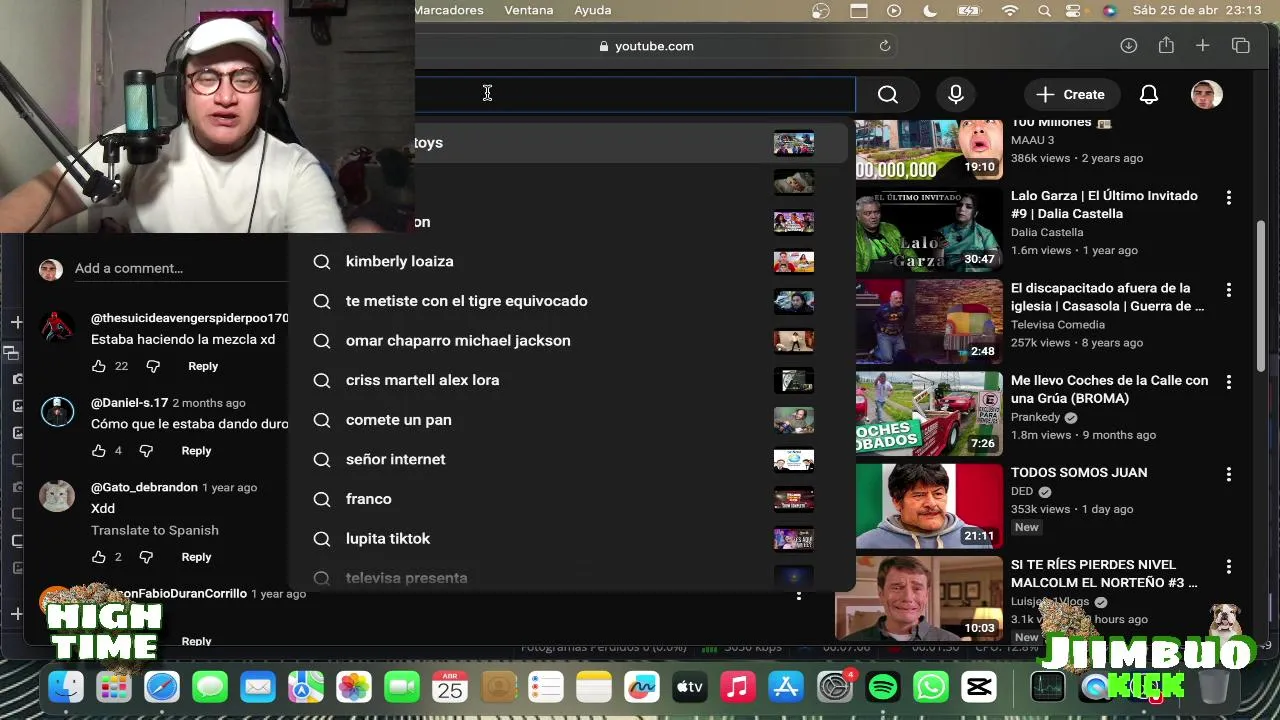Reply to @Gato_debrandon's comment

(x=196, y=557)
